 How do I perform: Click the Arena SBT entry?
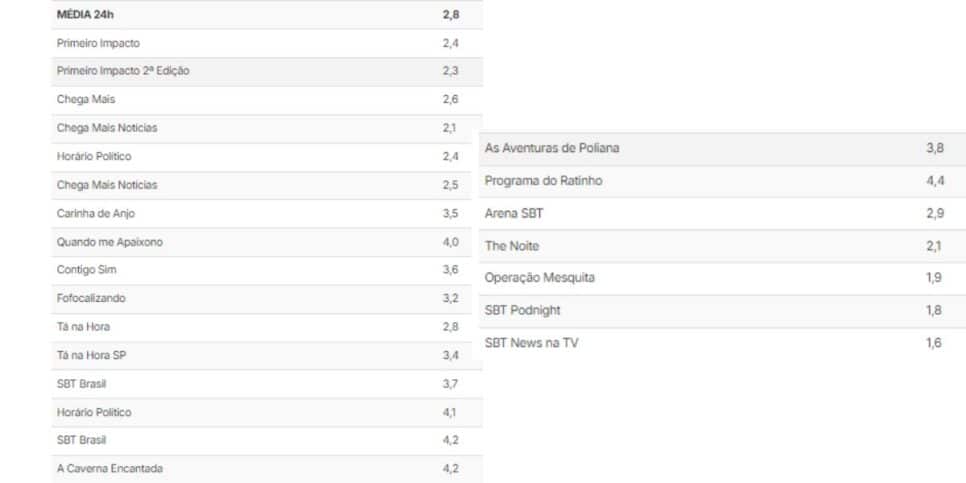[723, 214]
